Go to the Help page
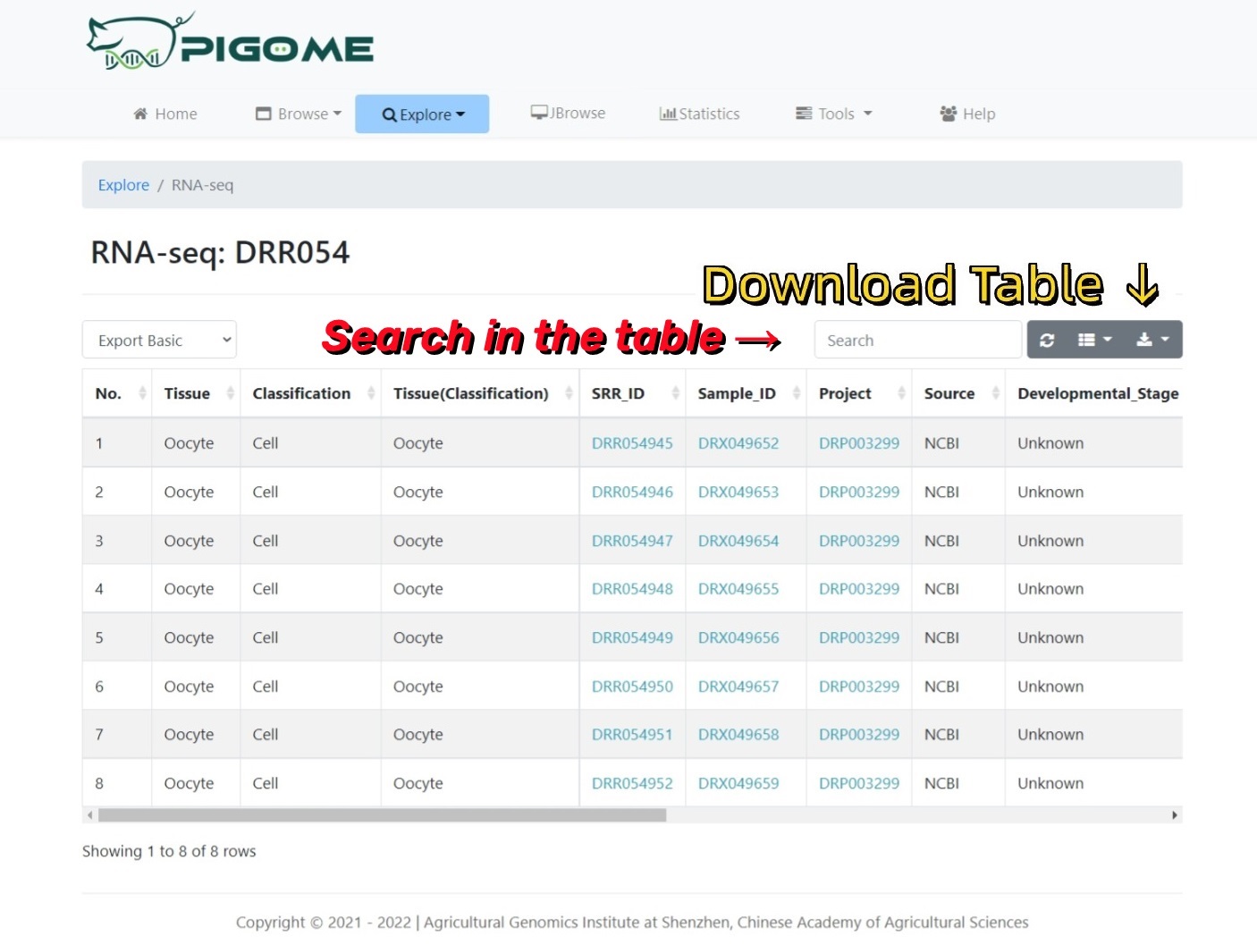 tap(967, 114)
